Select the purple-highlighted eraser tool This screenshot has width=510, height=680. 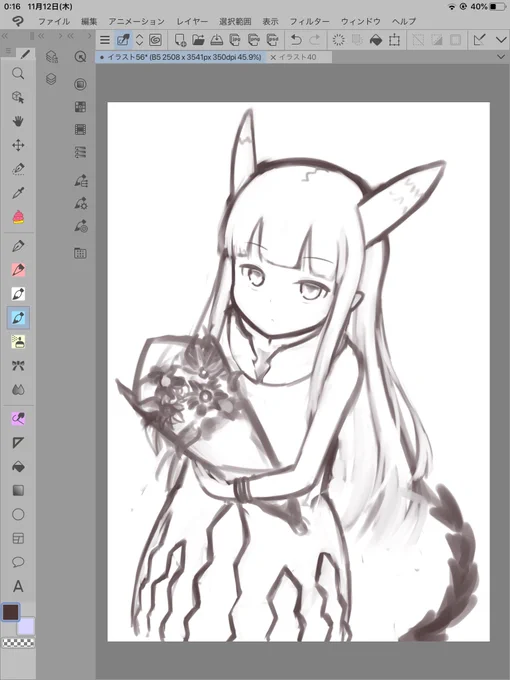pos(18,418)
